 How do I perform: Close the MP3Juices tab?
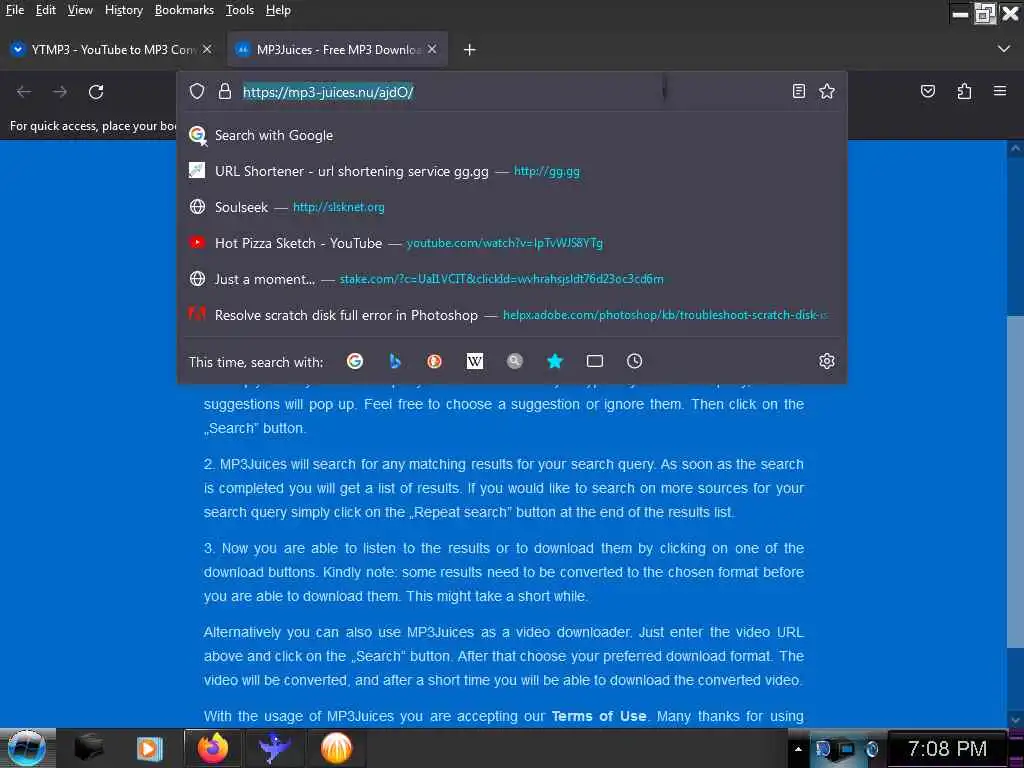(x=432, y=49)
